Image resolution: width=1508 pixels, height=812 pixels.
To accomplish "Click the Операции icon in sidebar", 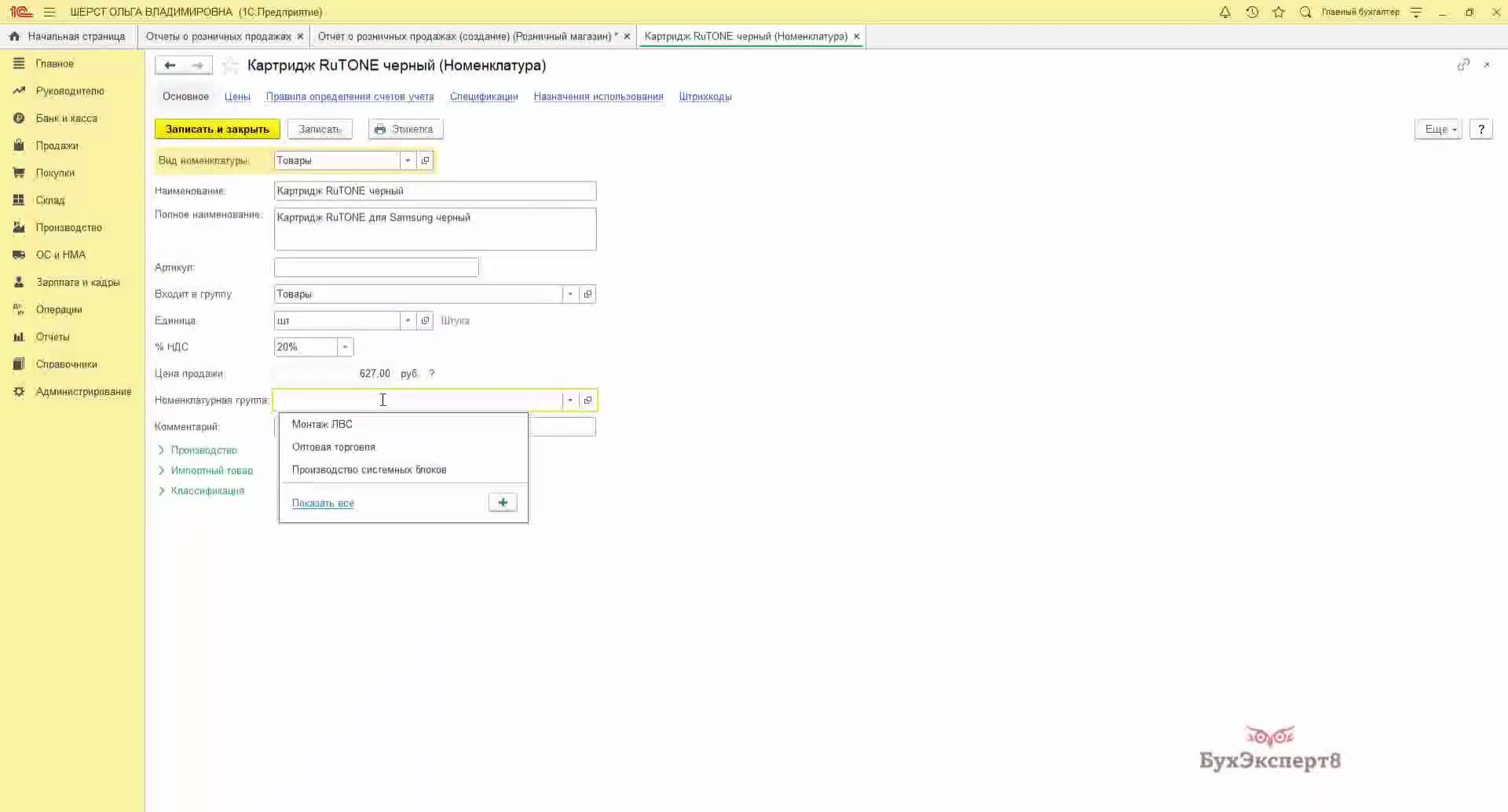I will [19, 309].
